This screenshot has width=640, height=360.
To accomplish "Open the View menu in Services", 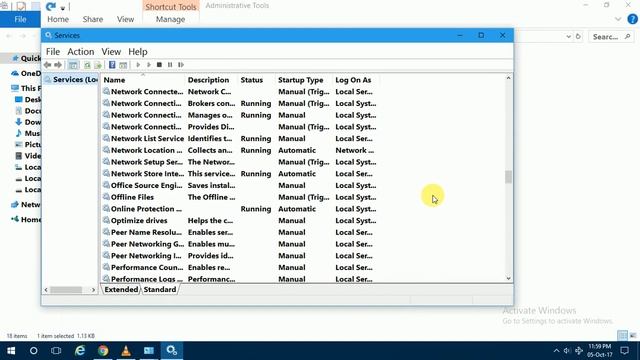I will coord(111,52).
